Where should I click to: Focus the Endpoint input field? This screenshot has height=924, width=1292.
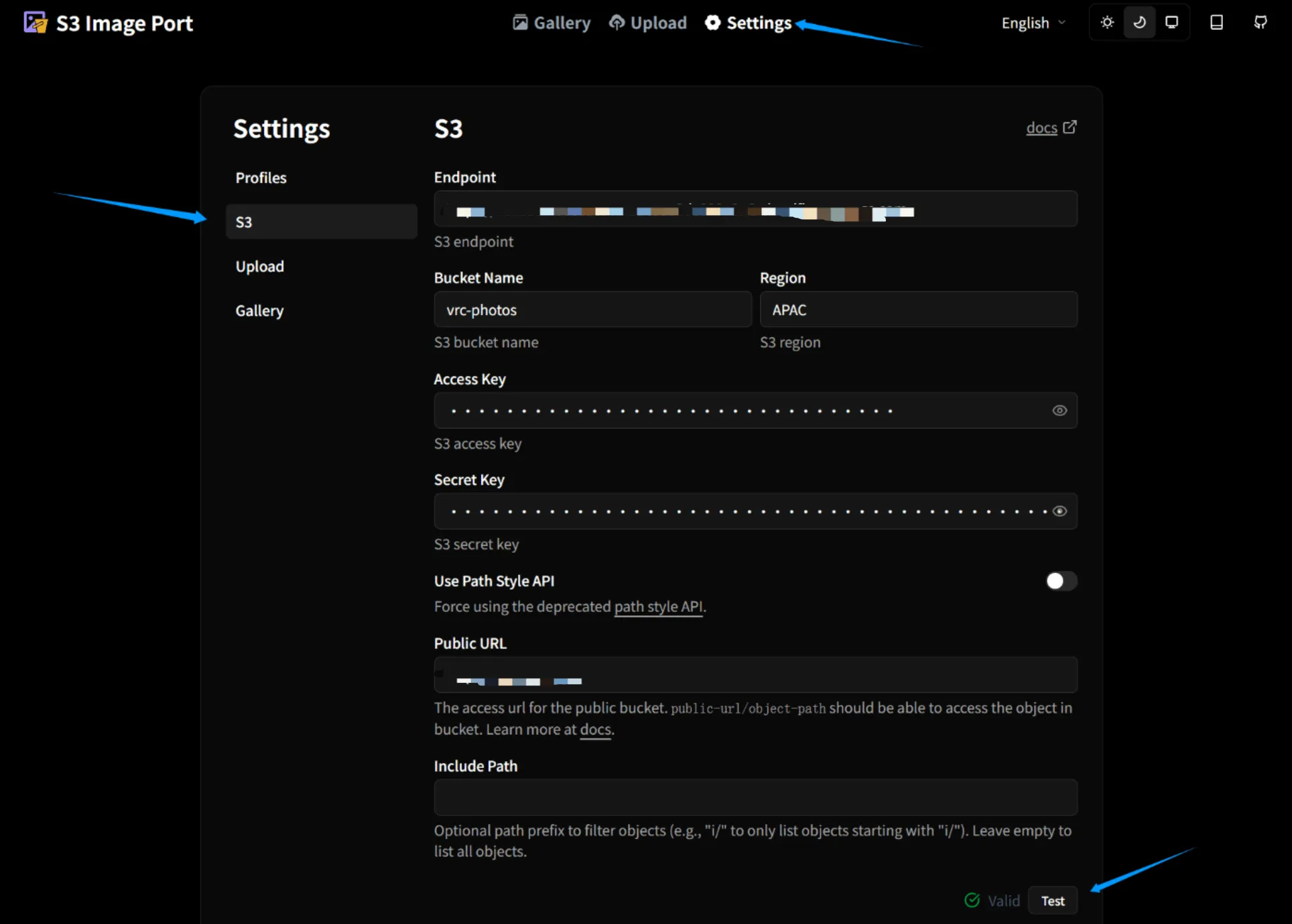pyautogui.click(x=756, y=209)
